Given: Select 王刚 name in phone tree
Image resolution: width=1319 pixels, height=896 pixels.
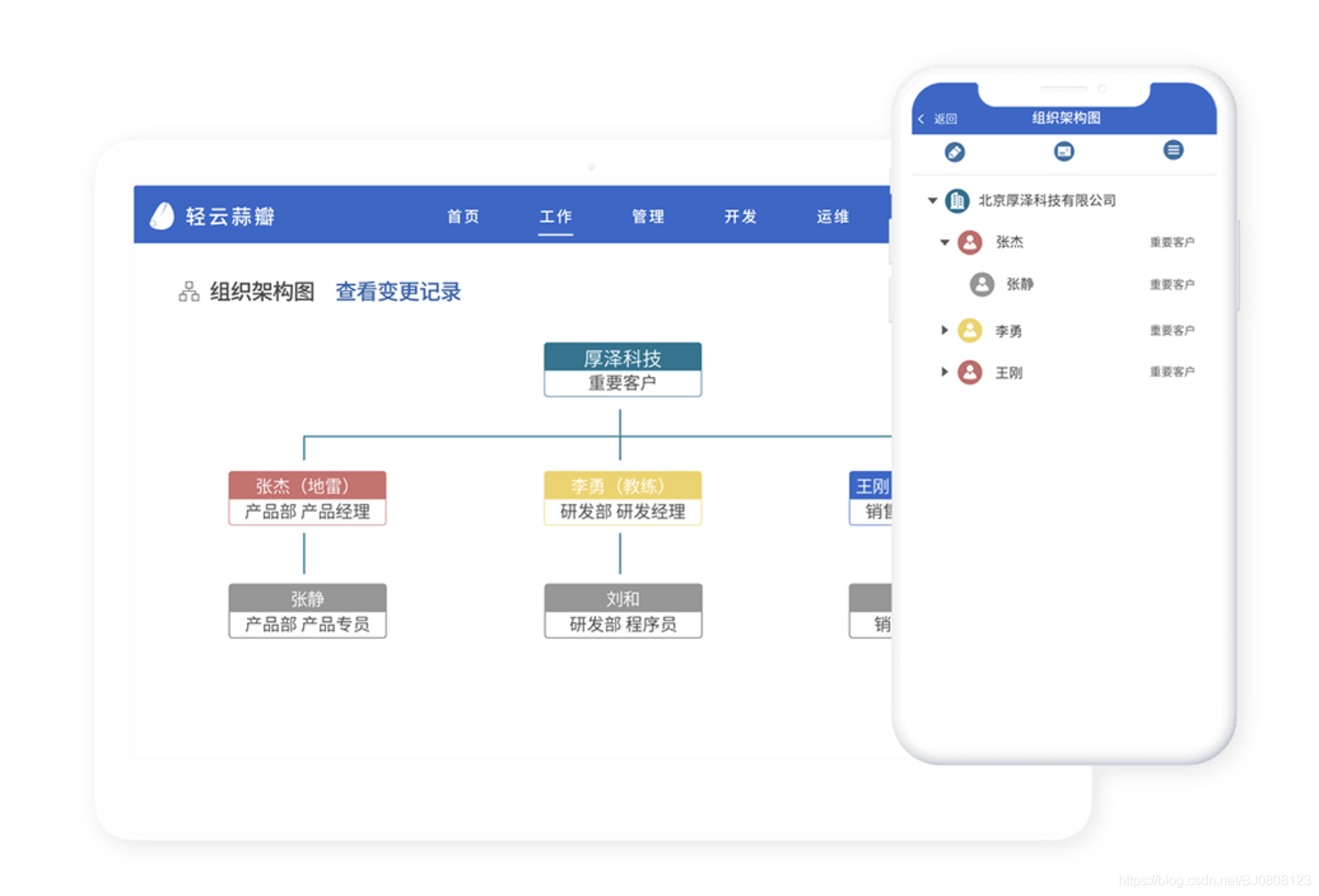Looking at the screenshot, I should click(x=1008, y=372).
